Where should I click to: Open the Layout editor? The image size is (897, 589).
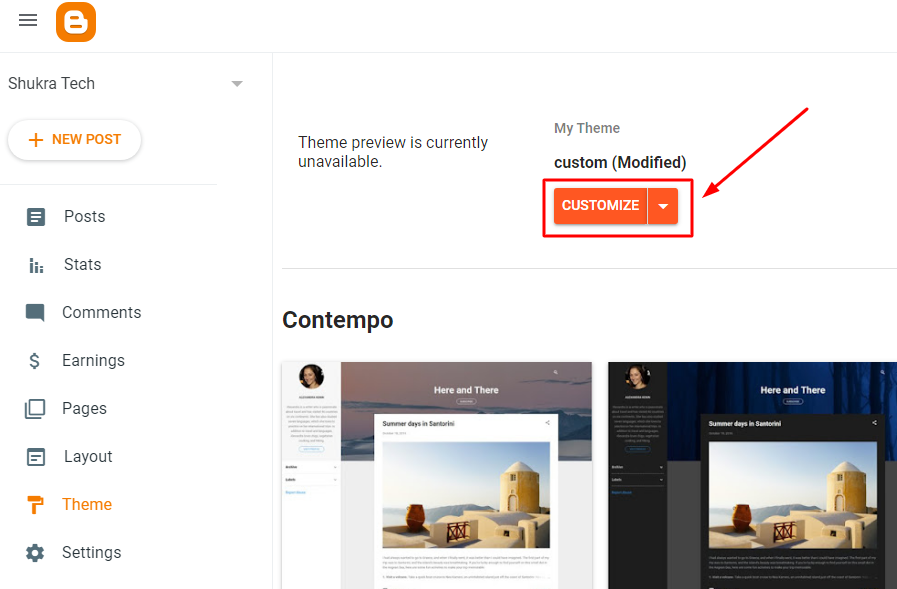(88, 457)
